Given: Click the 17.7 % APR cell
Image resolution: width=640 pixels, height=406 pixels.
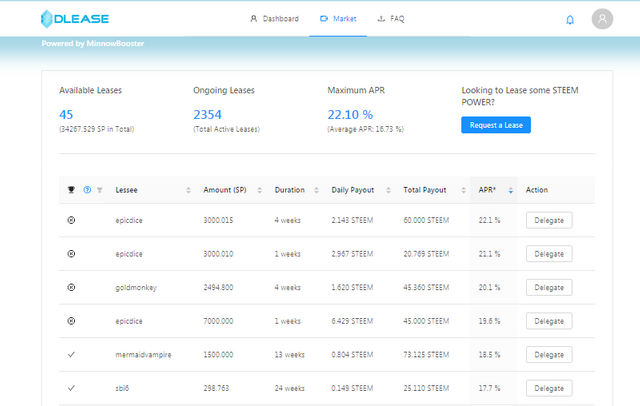Looking at the screenshot, I should pyautogui.click(x=489, y=388).
